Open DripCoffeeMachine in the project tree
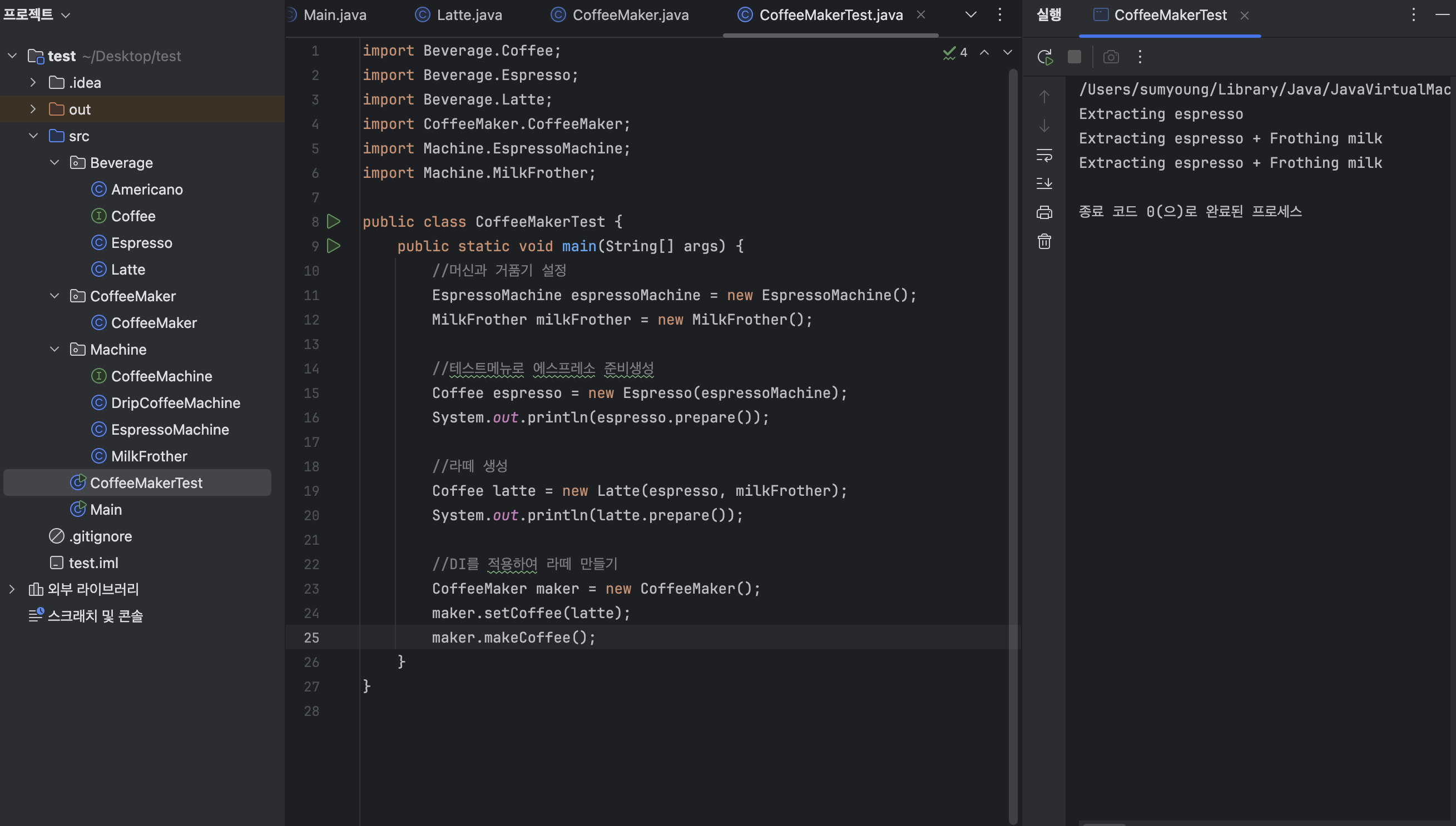 coord(175,403)
